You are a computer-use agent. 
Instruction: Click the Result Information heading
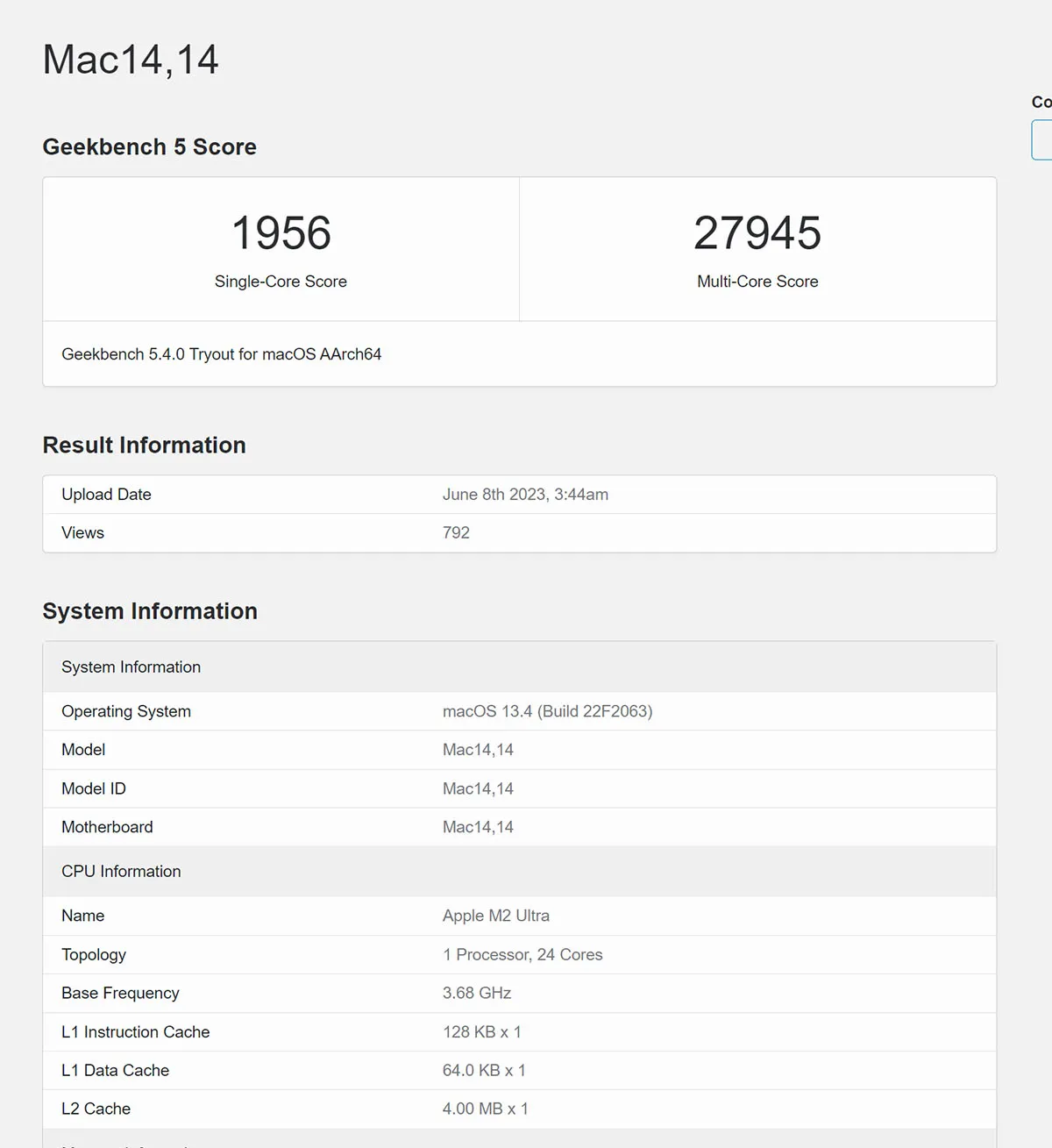click(x=145, y=446)
